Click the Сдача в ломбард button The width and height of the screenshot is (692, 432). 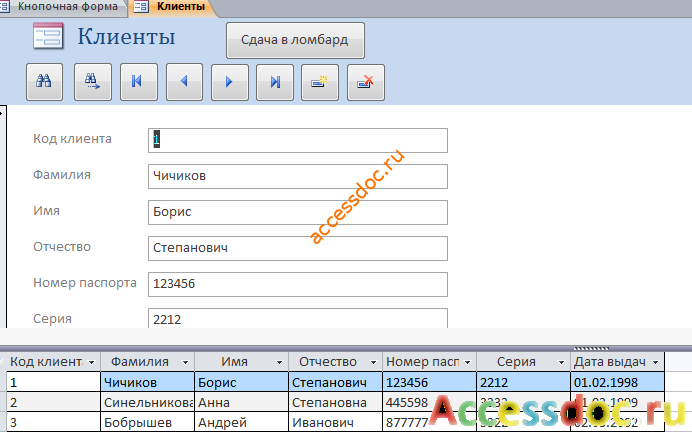point(295,40)
